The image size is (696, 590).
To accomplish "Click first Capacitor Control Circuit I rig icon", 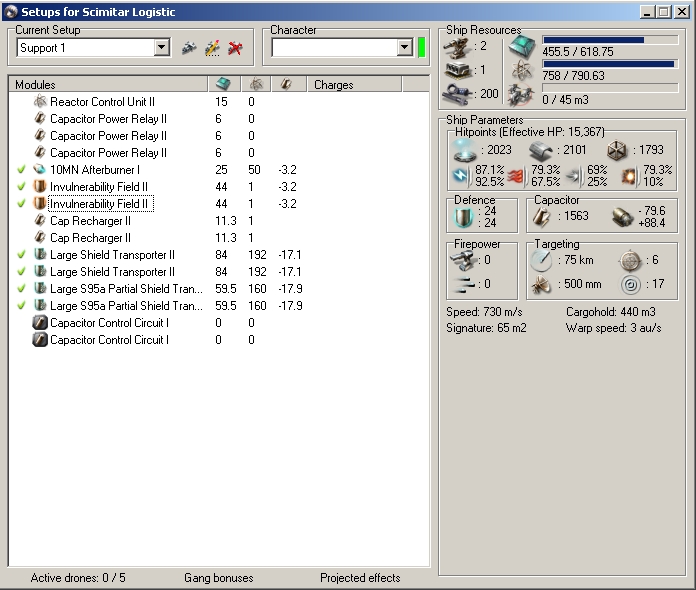I will coord(40,322).
